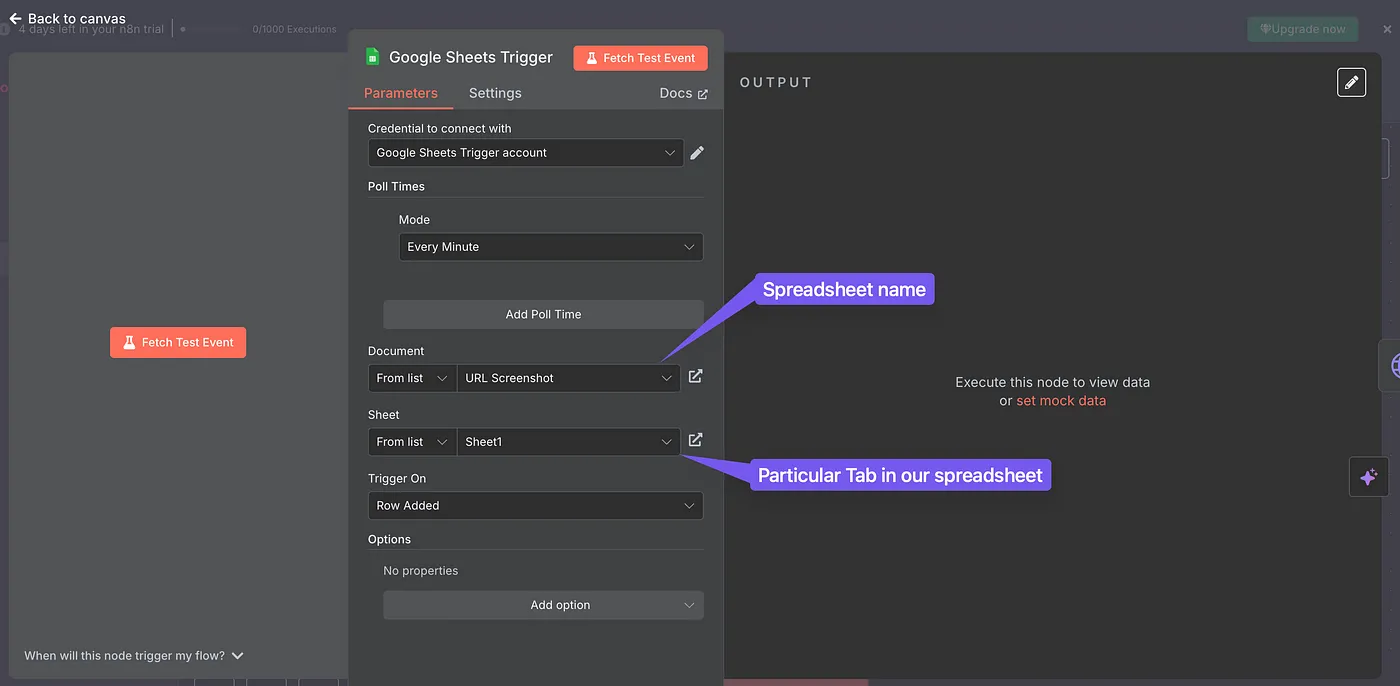Click the OUTPUT heading
Viewport: 1400px width, 686px height.
pyautogui.click(x=776, y=82)
